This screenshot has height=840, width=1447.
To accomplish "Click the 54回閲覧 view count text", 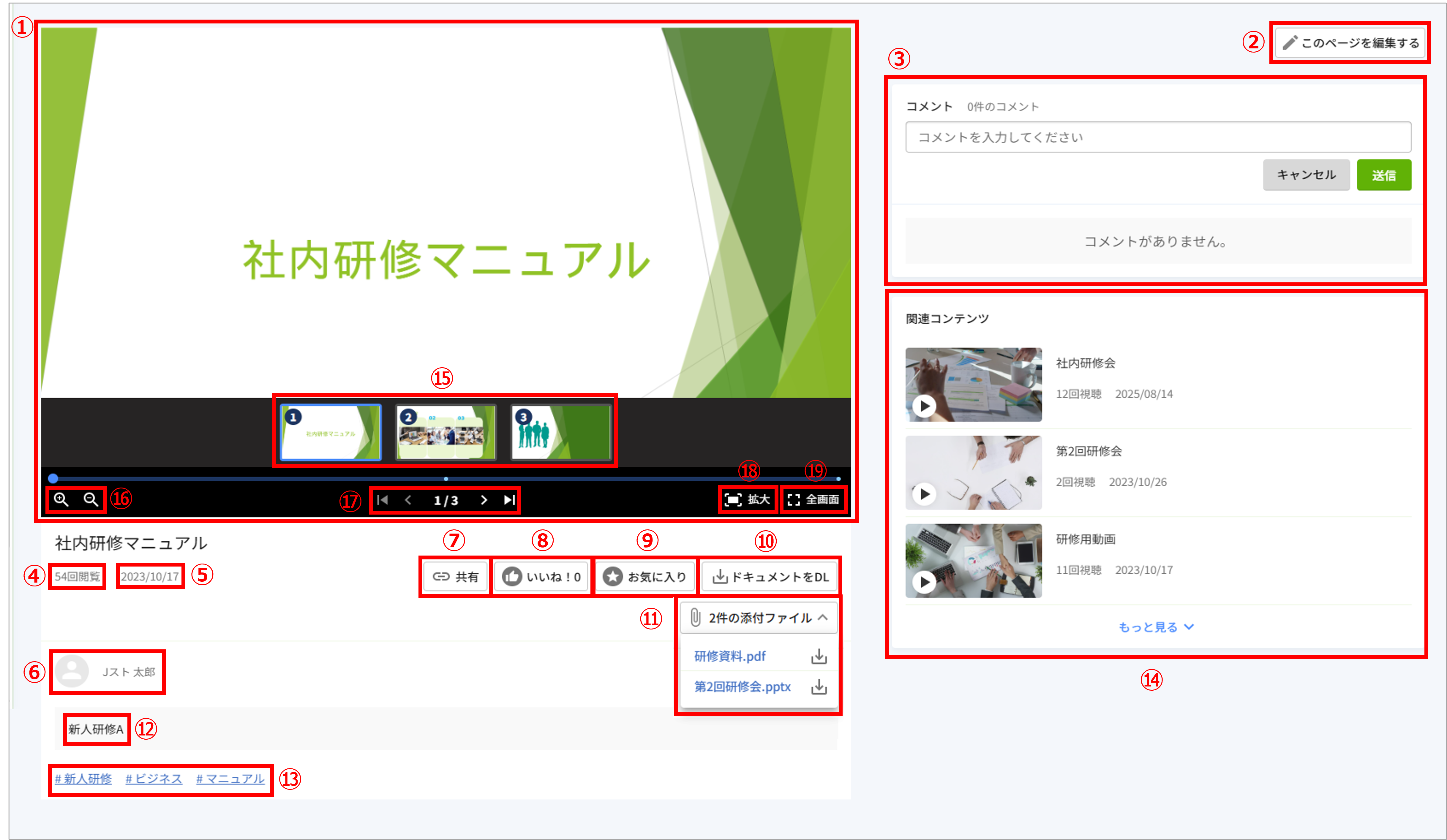I will (78, 576).
